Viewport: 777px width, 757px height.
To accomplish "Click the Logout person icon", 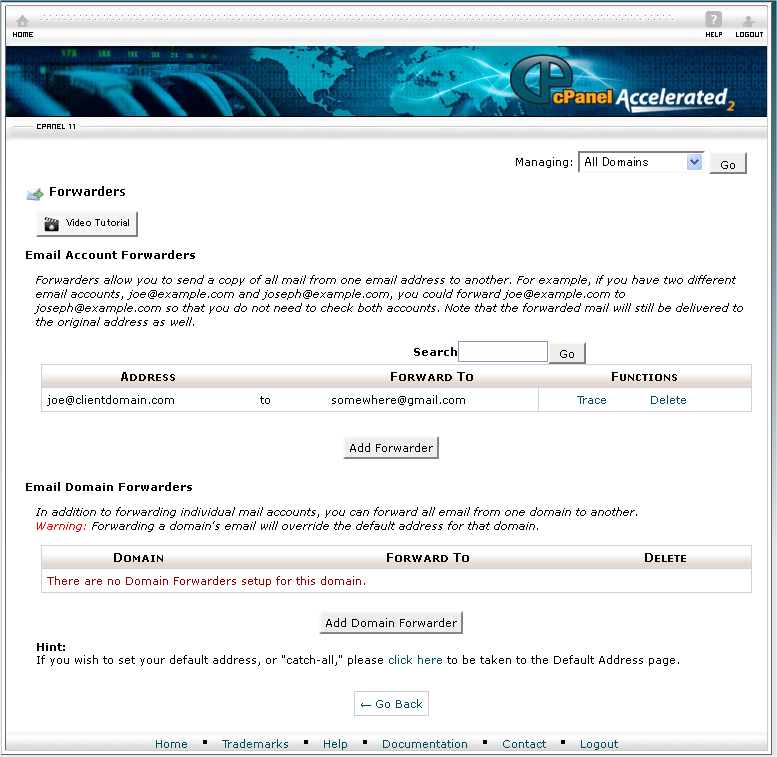I will (748, 21).
